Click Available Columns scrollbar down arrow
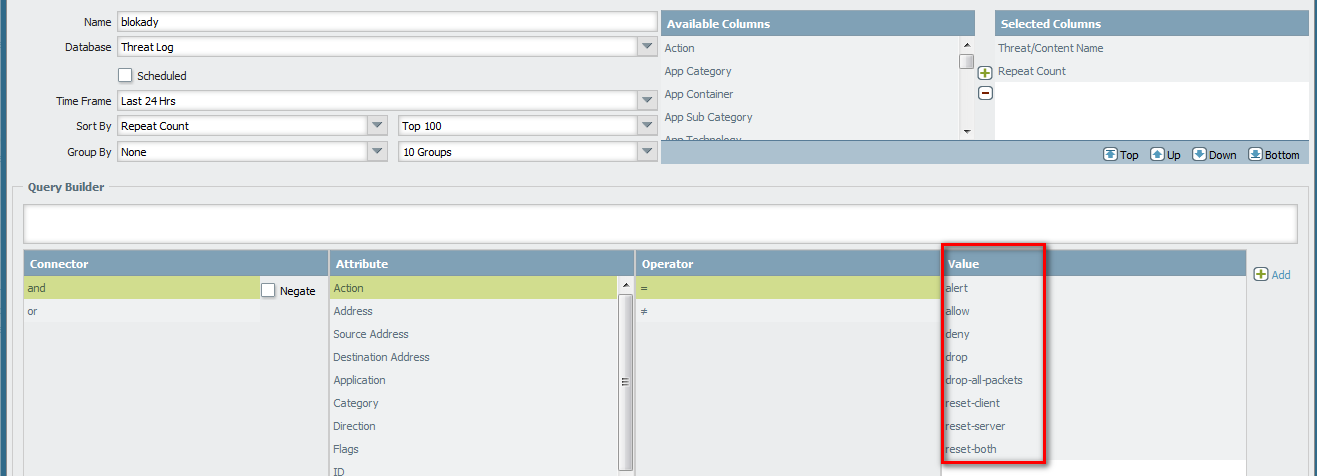The width and height of the screenshot is (1317, 476). coord(967,132)
